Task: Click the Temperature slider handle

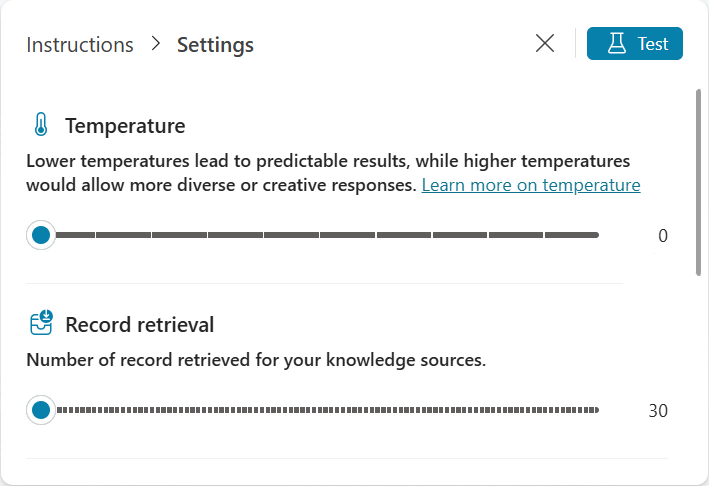Action: 41,235
